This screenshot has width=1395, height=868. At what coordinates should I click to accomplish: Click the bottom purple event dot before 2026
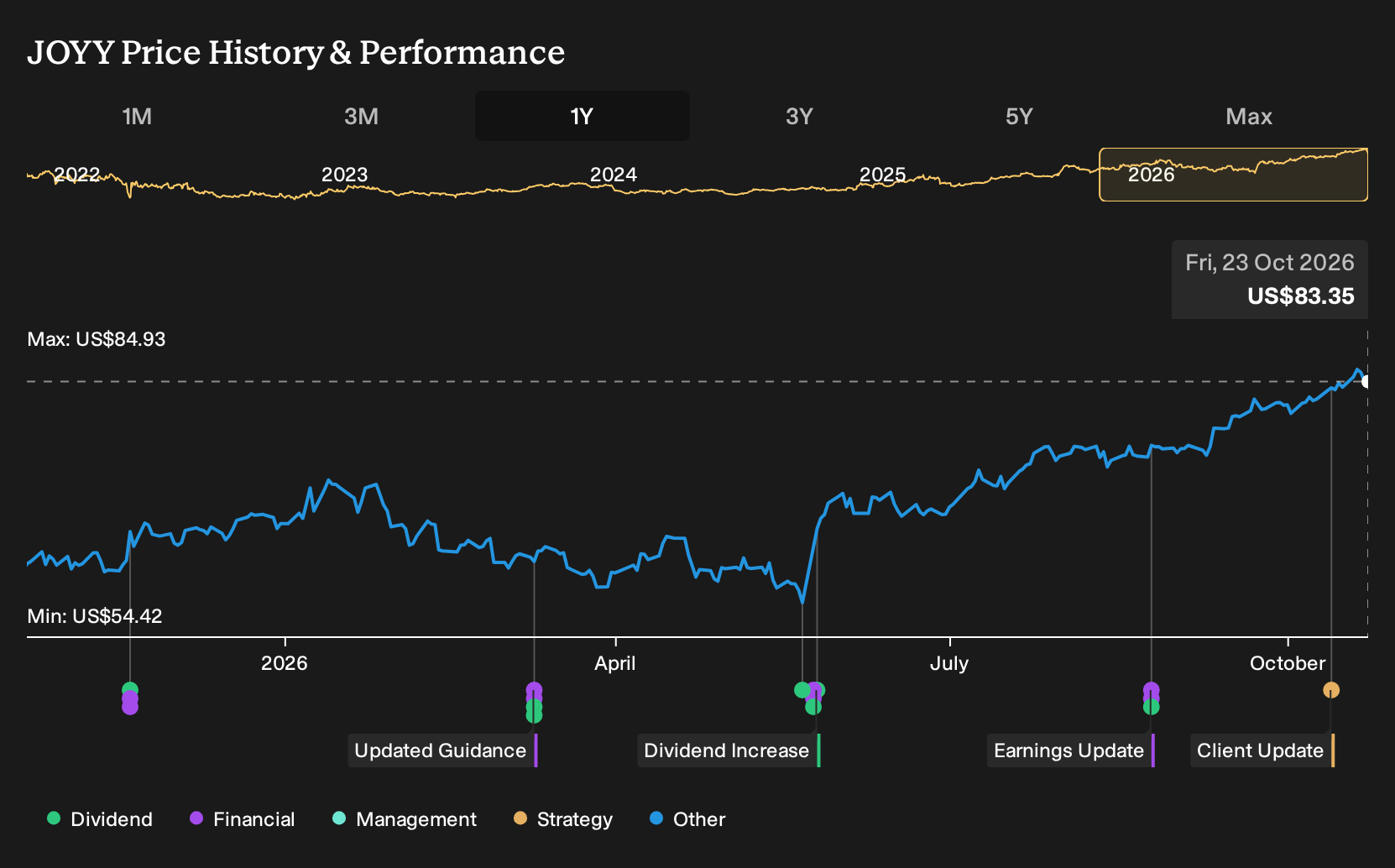[130, 707]
